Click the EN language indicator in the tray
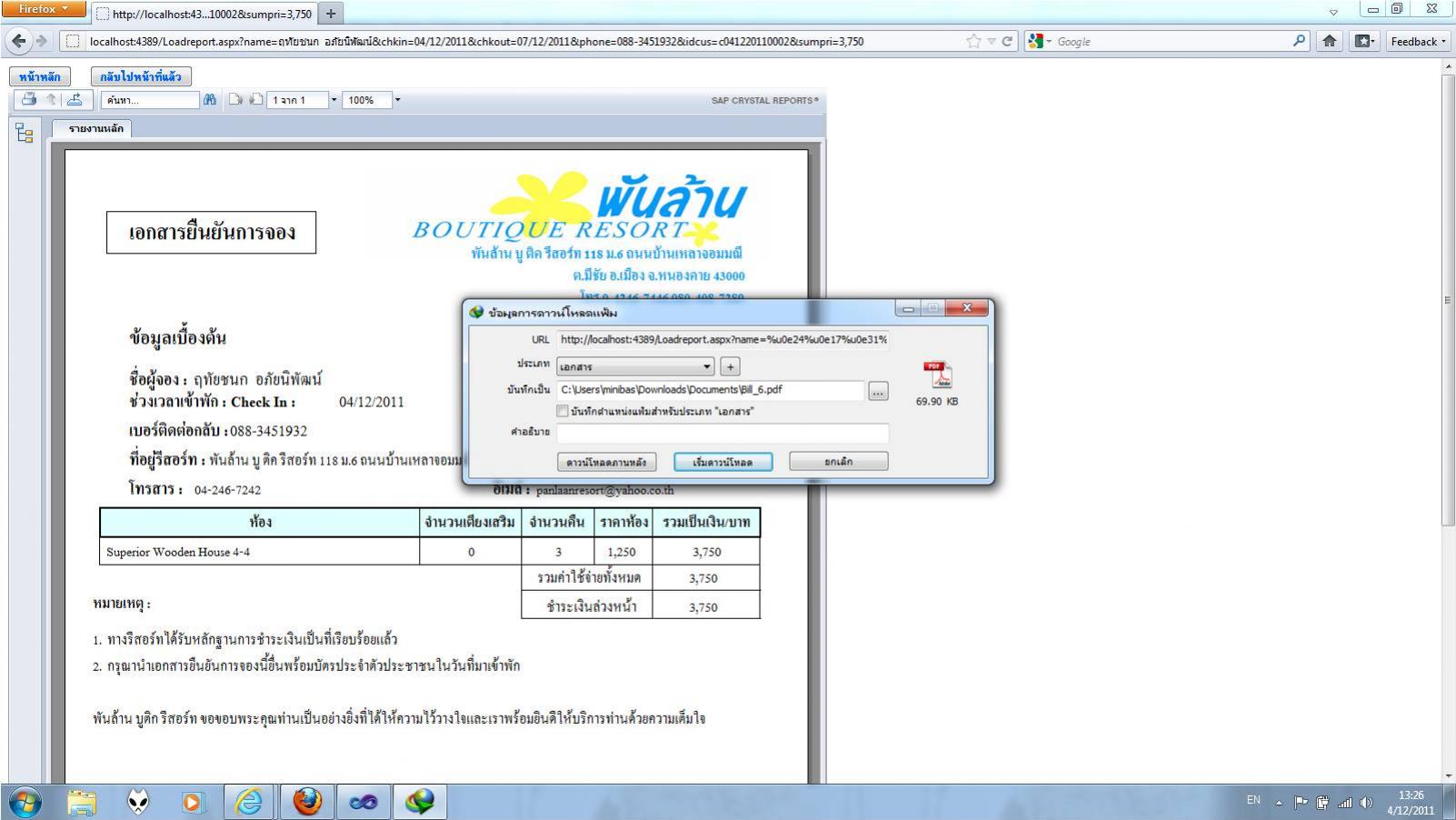The width and height of the screenshot is (1456, 820). [1253, 800]
